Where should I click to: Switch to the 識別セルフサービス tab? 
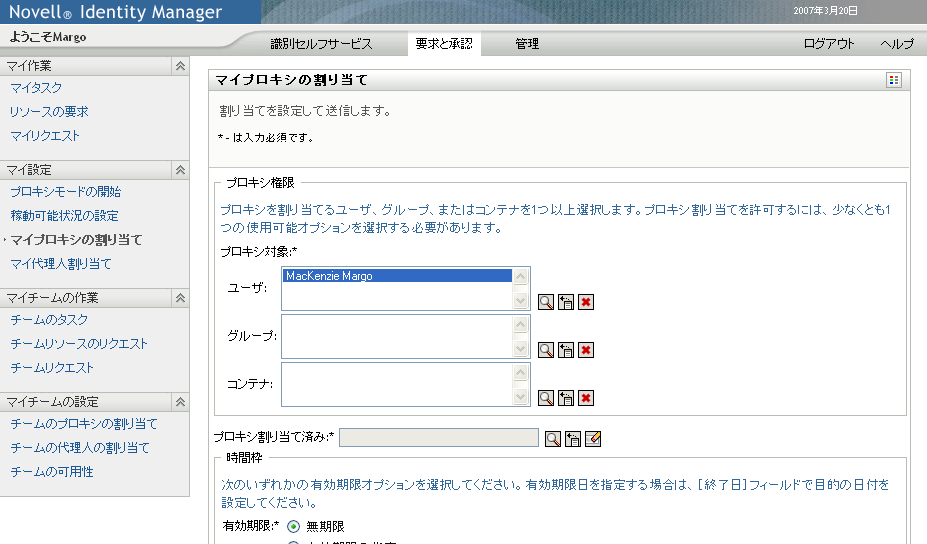(321, 44)
